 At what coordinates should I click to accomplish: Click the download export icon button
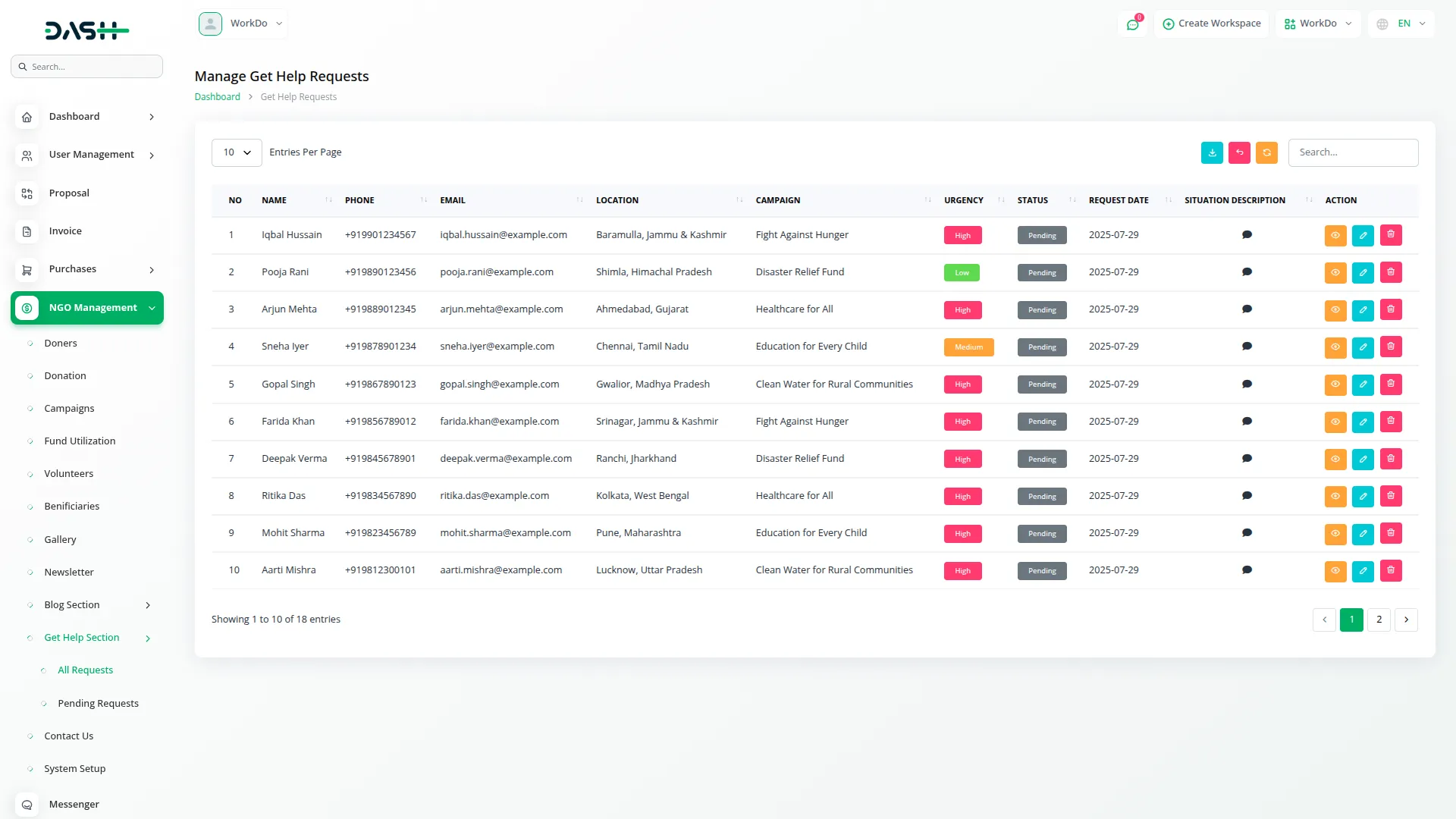(x=1212, y=152)
